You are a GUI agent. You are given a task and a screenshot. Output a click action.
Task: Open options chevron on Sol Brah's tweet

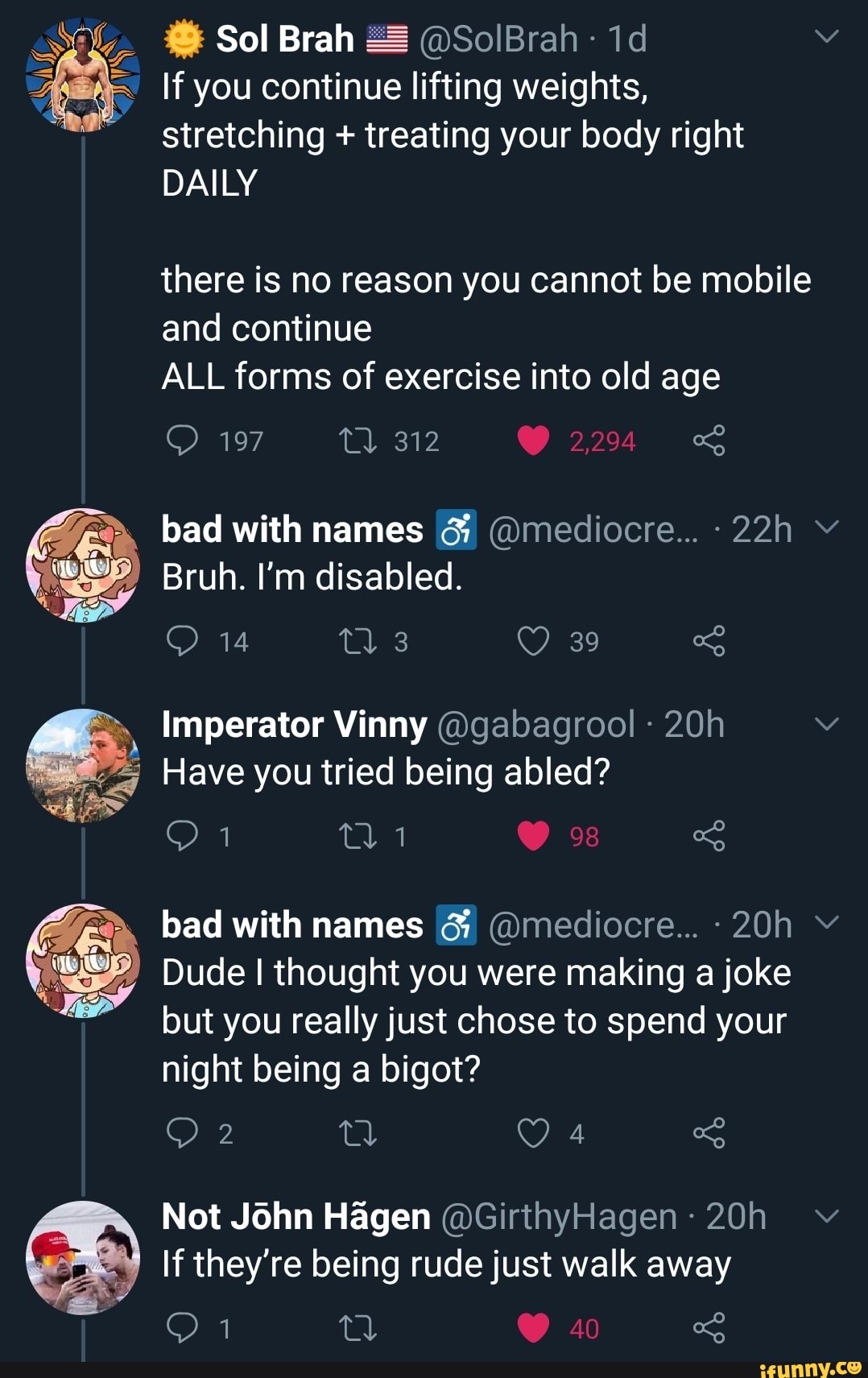827,37
